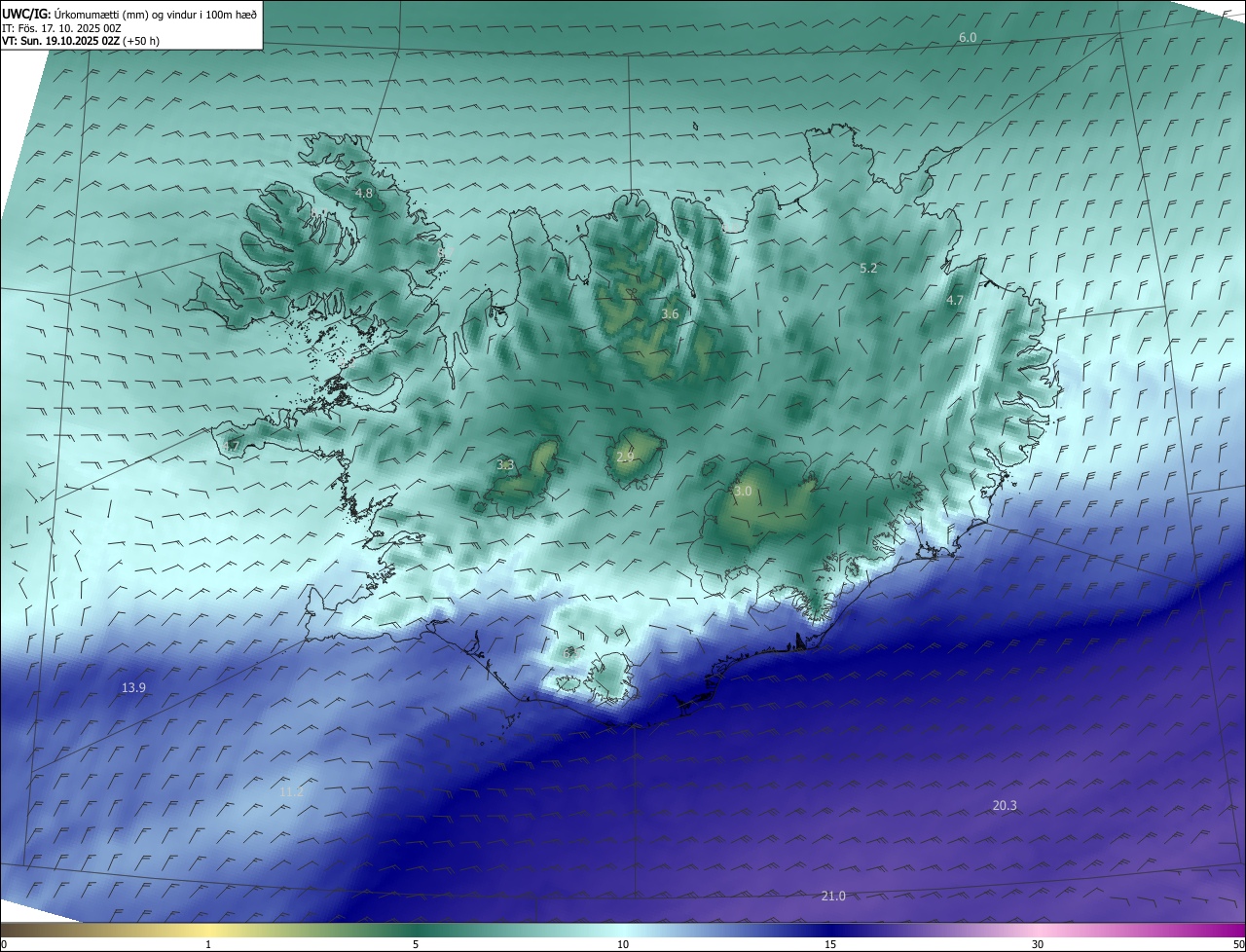The width and height of the screenshot is (1246, 952).
Task: Click the '6.0' value label
Action: (x=968, y=37)
